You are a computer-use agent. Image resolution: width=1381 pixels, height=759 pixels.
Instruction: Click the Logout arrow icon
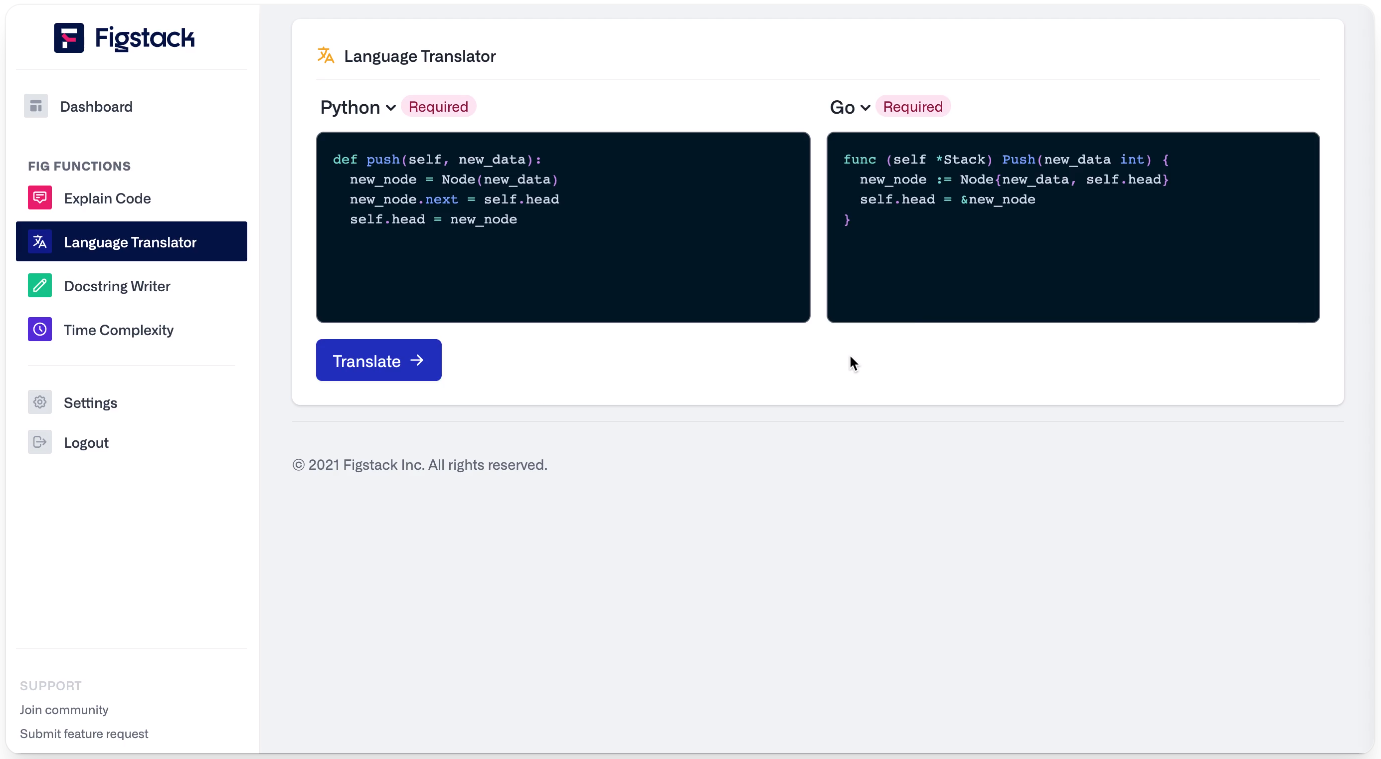click(x=40, y=442)
